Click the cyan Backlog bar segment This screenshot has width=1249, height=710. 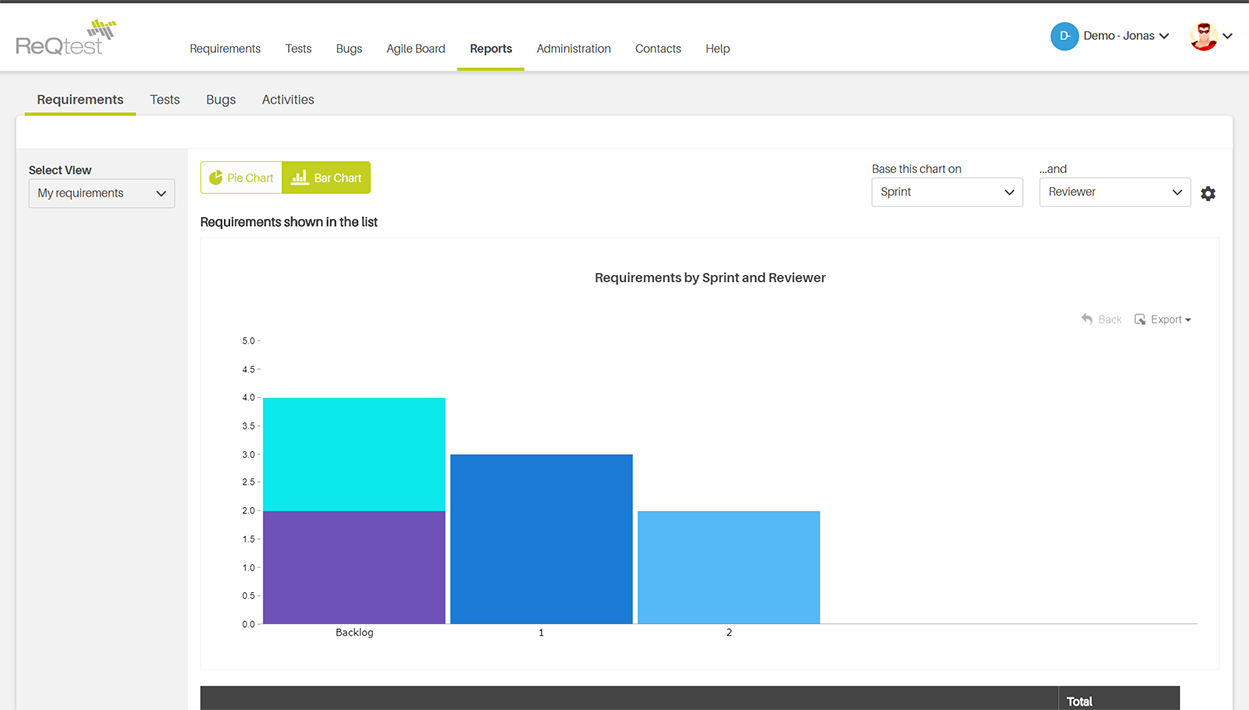(354, 455)
